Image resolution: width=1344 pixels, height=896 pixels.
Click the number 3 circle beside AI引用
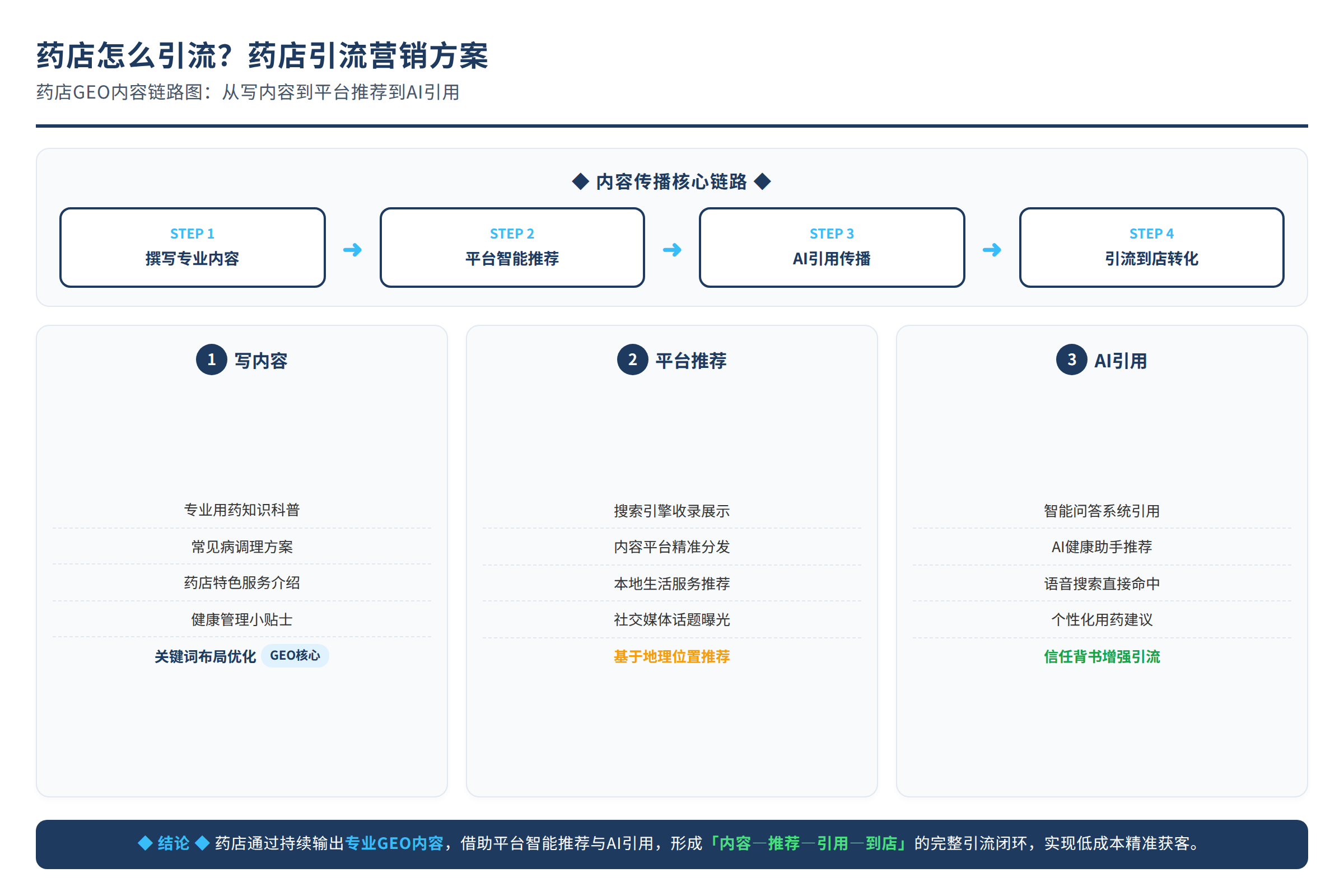coord(1071,360)
